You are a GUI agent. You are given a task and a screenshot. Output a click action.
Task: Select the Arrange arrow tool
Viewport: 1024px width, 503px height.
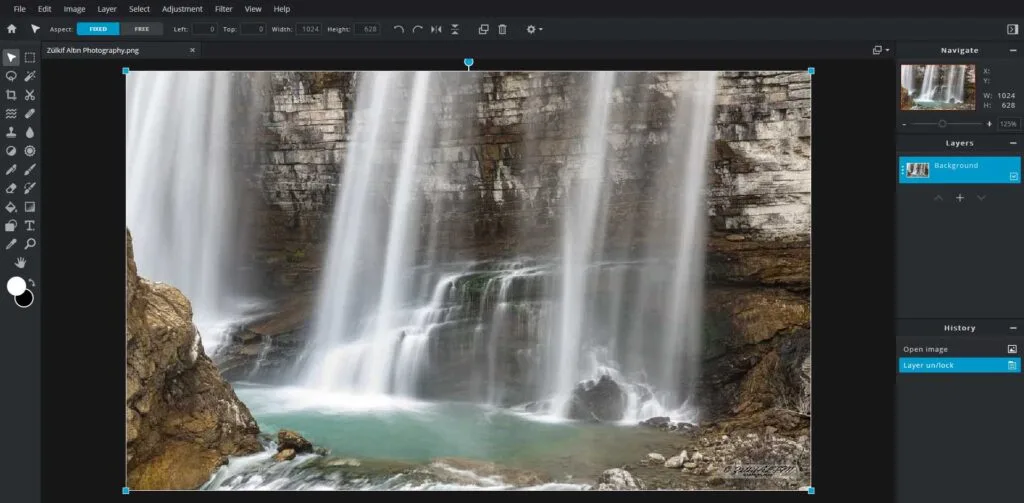pos(11,57)
